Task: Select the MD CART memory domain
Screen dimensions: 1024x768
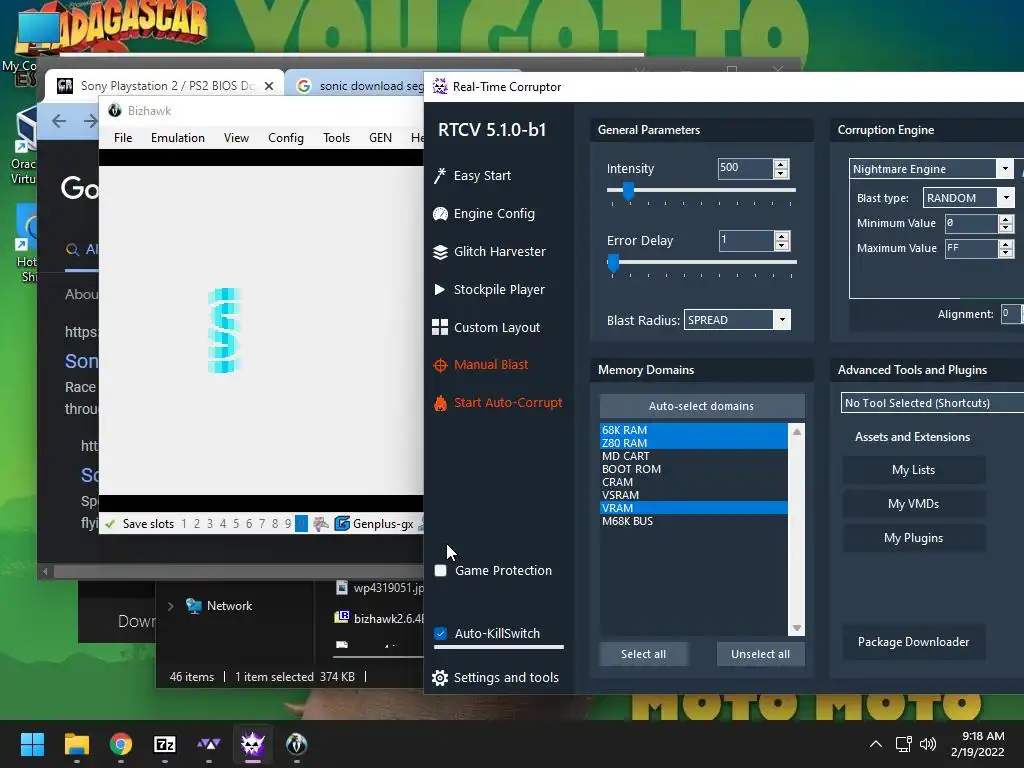Action: (x=694, y=456)
